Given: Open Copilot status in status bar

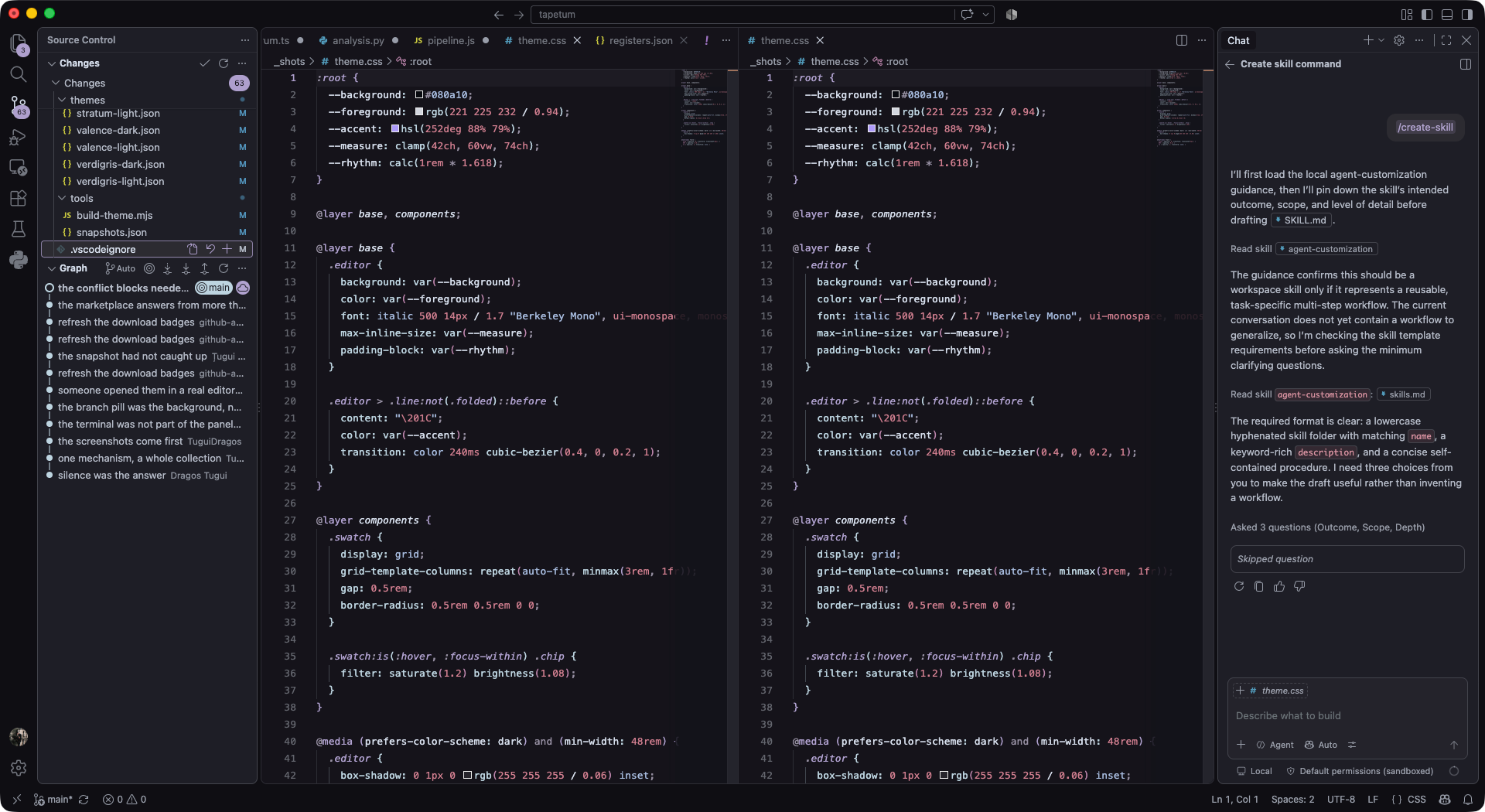Looking at the screenshot, I should [1444, 800].
